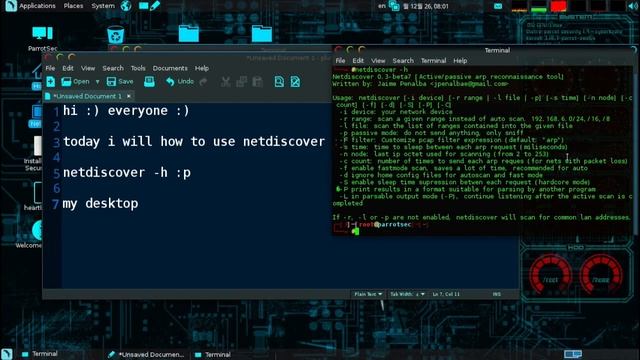Open the System menu in top panel

tap(103, 6)
